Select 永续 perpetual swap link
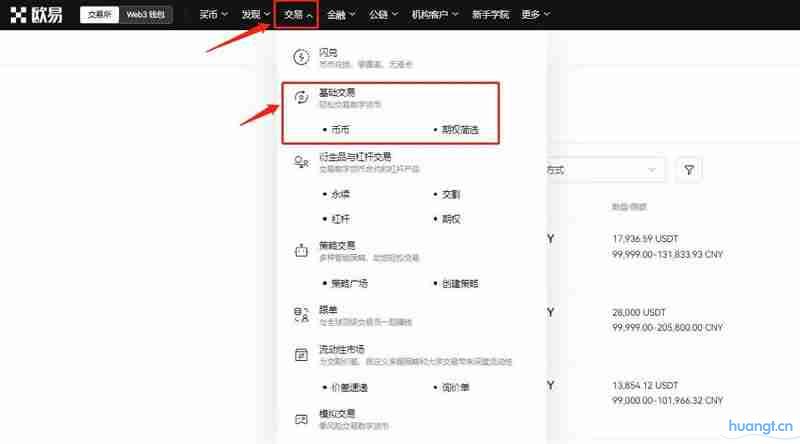800x444 pixels. tap(340, 193)
